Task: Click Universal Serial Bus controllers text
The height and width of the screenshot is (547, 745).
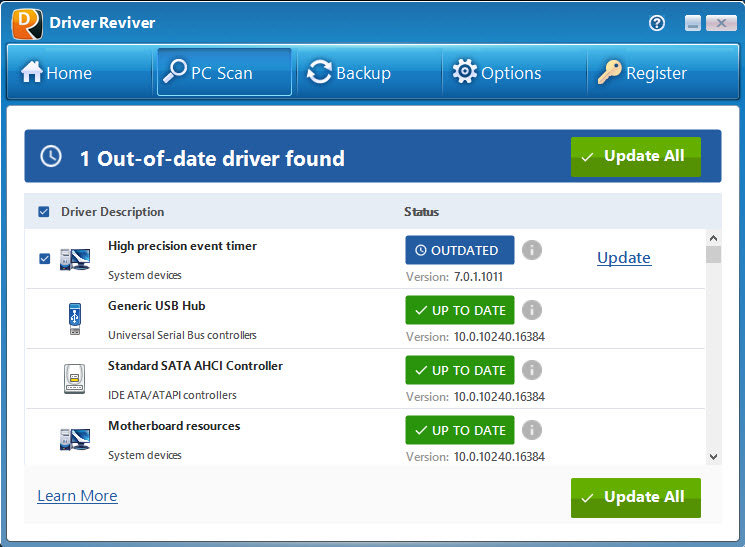Action: 182,335
